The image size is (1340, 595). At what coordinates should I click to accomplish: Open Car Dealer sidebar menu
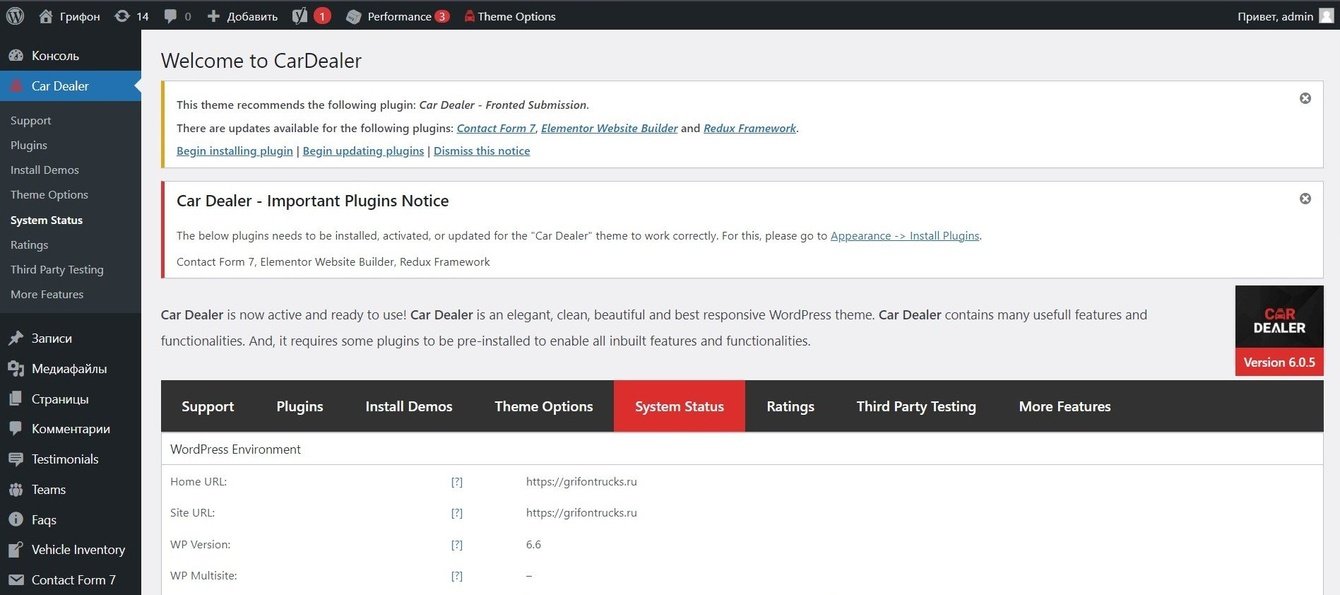click(70, 86)
